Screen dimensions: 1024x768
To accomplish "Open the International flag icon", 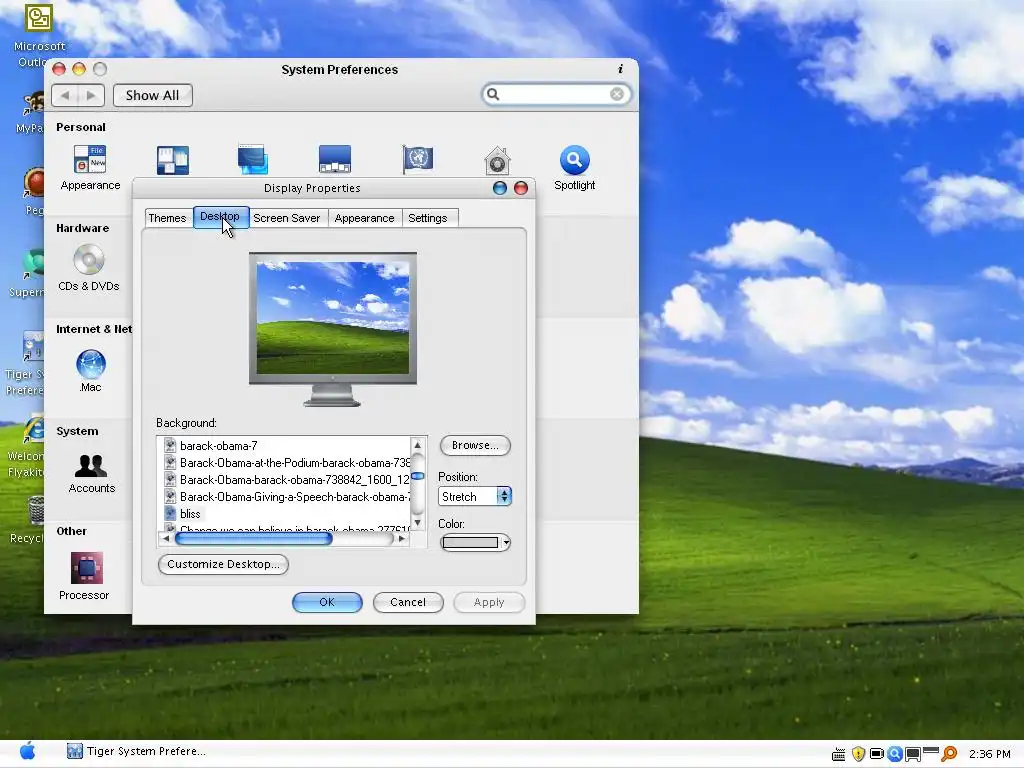I will pyautogui.click(x=417, y=159).
